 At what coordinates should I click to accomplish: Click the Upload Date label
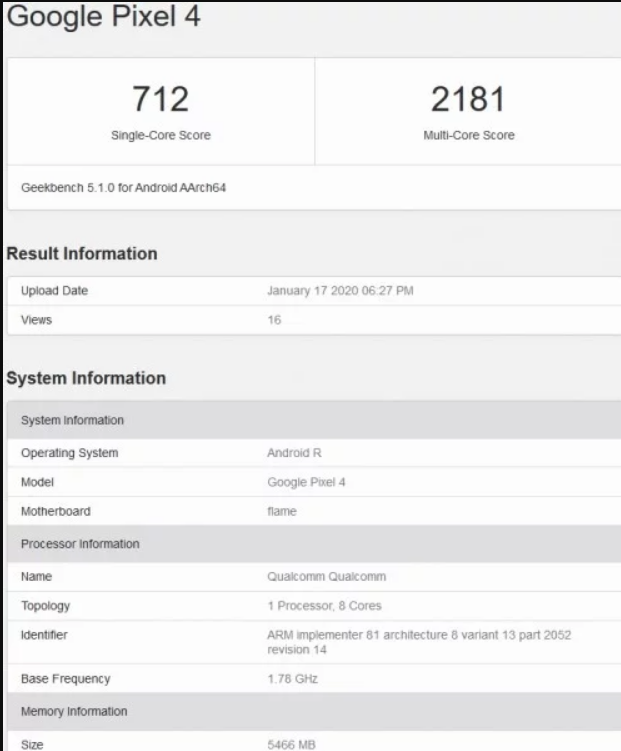coord(55,291)
